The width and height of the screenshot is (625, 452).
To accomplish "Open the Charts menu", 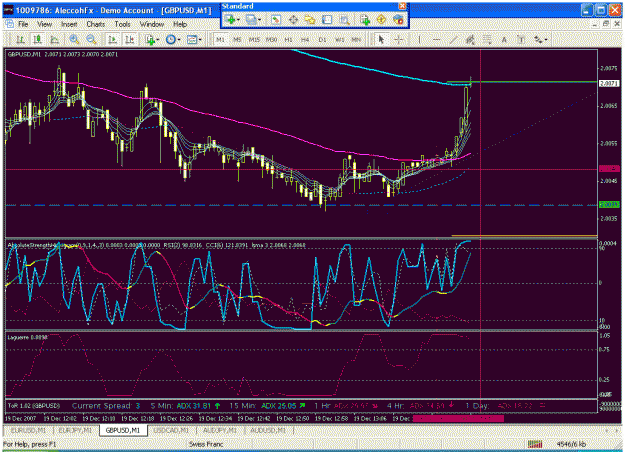I will 96,24.
